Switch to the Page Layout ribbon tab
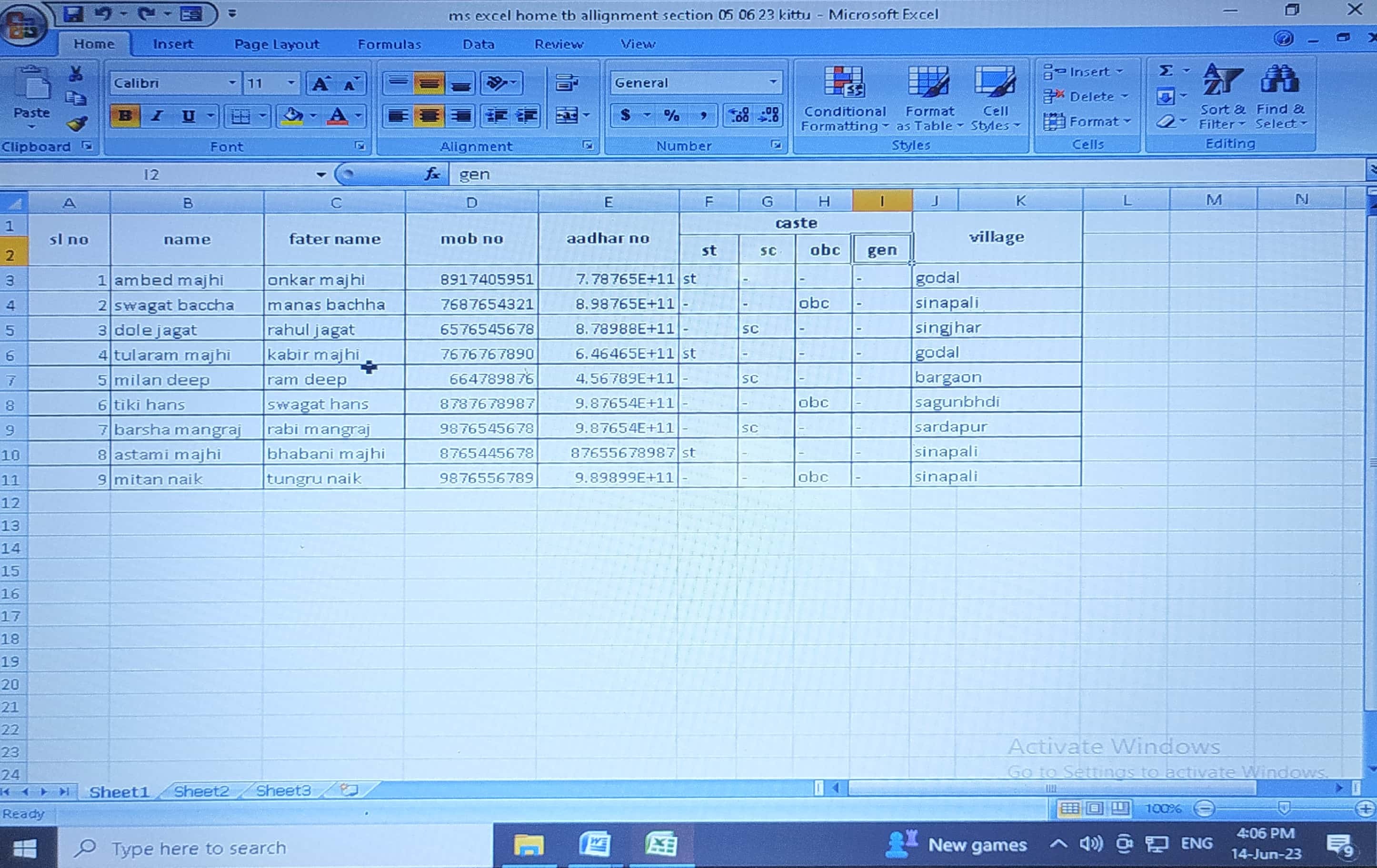Image resolution: width=1377 pixels, height=868 pixels. pos(276,44)
